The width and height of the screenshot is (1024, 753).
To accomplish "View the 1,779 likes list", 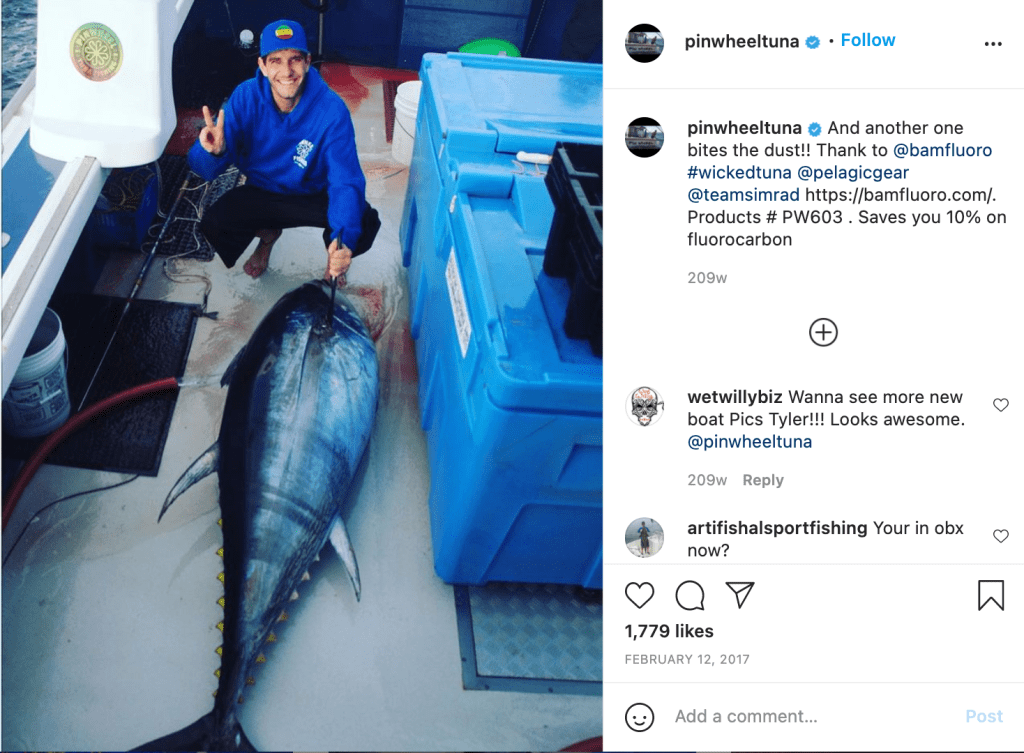I will click(x=669, y=632).
